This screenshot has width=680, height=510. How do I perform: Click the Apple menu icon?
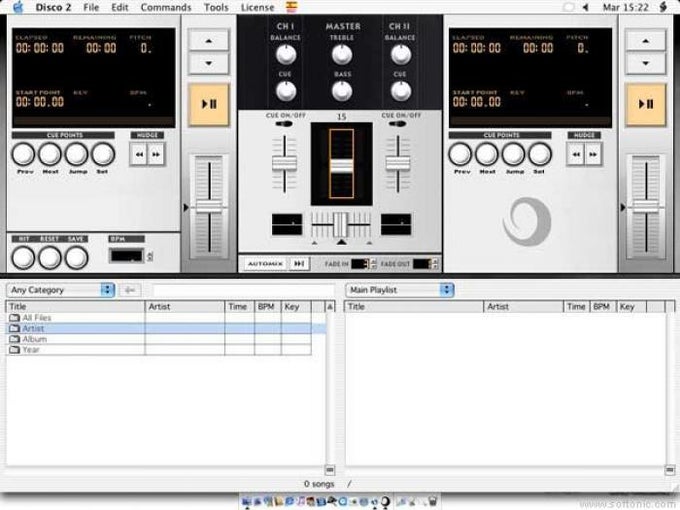[18, 7]
